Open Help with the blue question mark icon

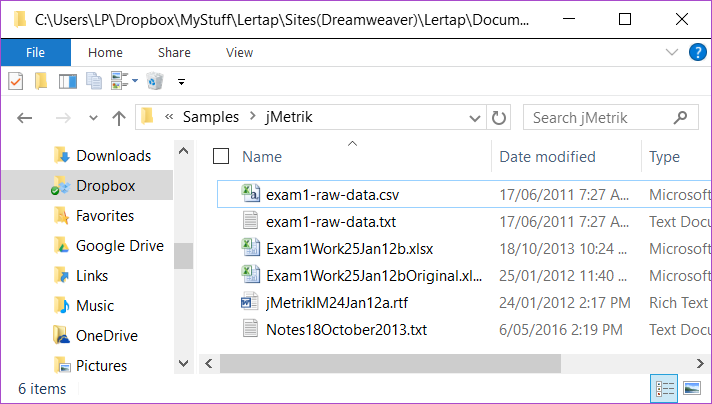[x=696, y=53]
